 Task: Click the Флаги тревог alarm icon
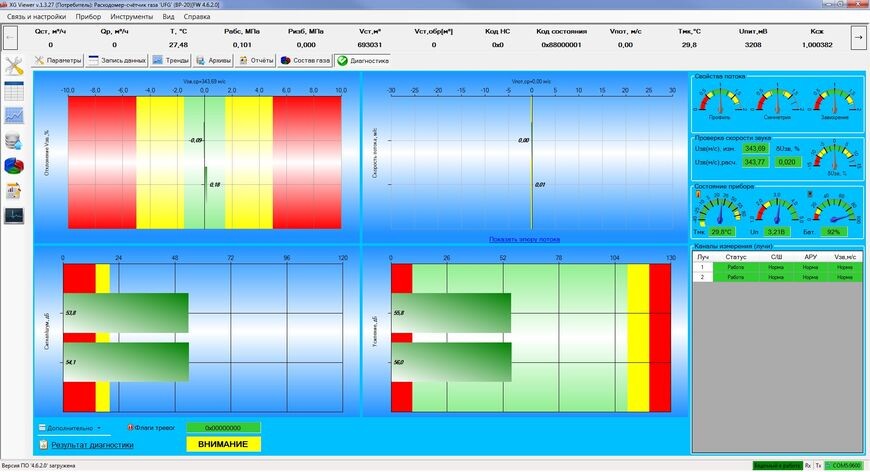tap(130, 428)
